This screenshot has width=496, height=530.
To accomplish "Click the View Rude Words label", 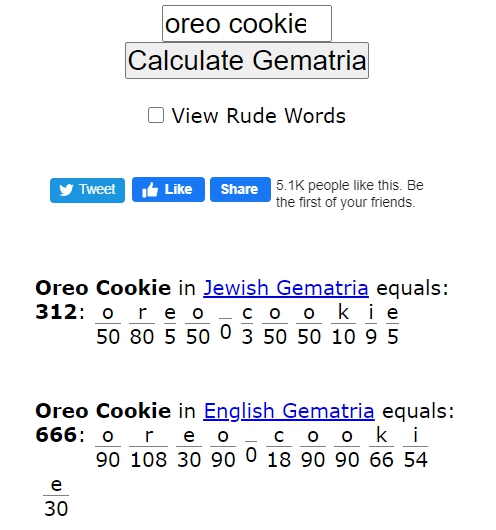I will click(259, 116).
